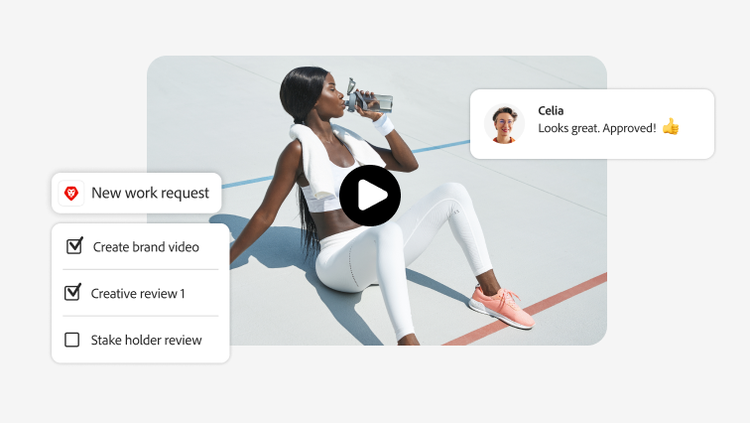The height and width of the screenshot is (423, 750).
Task: Check the Stake holder review checkbox
Action: (72, 340)
